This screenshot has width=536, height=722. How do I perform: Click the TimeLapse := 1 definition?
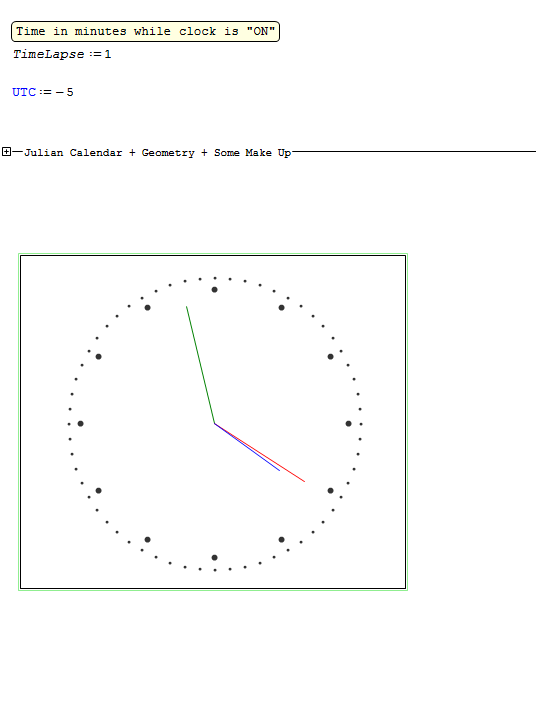[x=62, y=54]
